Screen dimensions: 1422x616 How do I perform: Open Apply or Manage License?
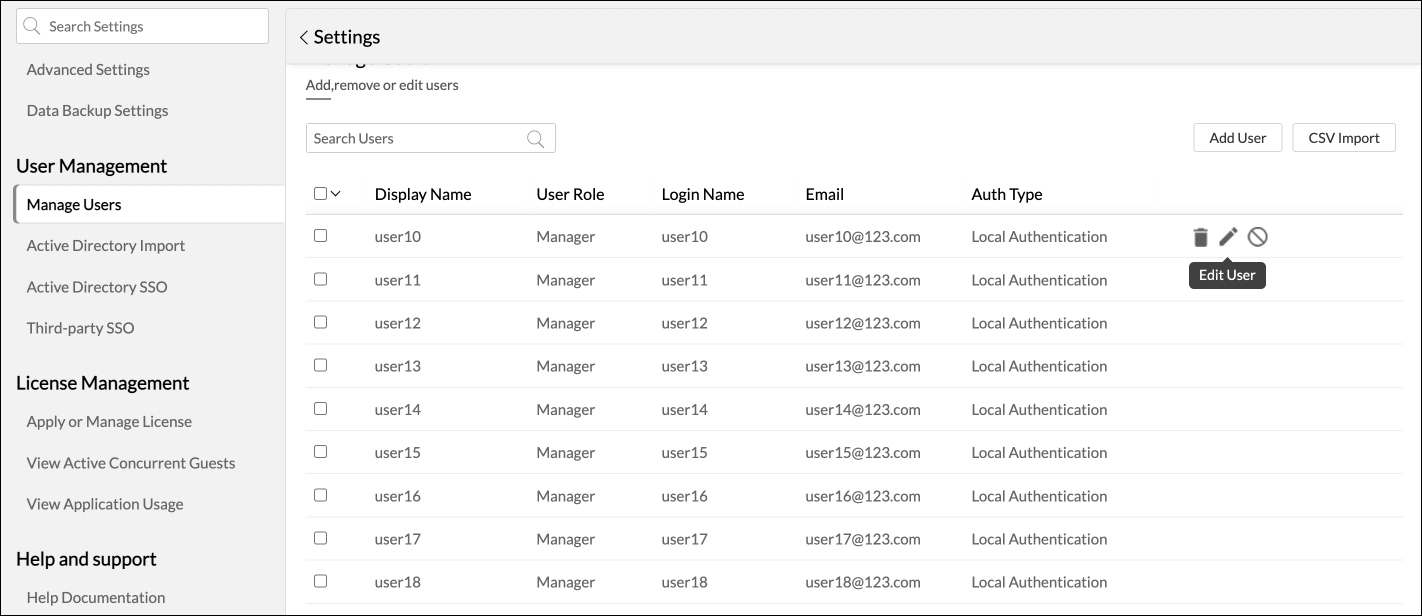[x=109, y=422]
